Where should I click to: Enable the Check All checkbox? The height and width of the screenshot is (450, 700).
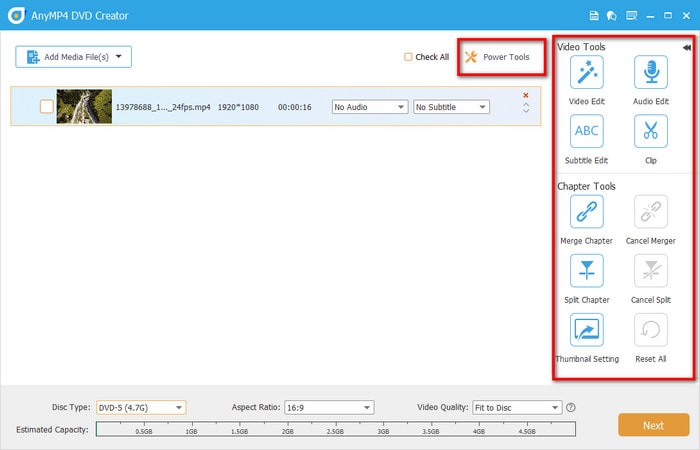click(x=408, y=57)
